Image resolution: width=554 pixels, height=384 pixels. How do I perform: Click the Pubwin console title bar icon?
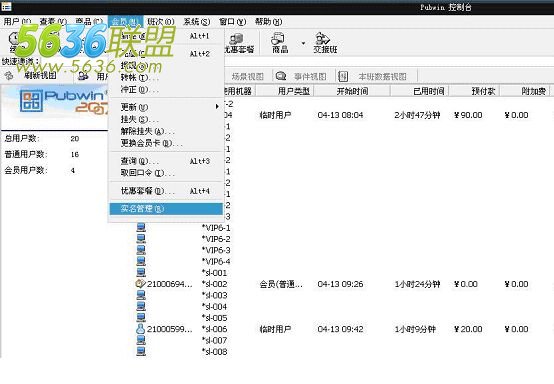point(6,6)
